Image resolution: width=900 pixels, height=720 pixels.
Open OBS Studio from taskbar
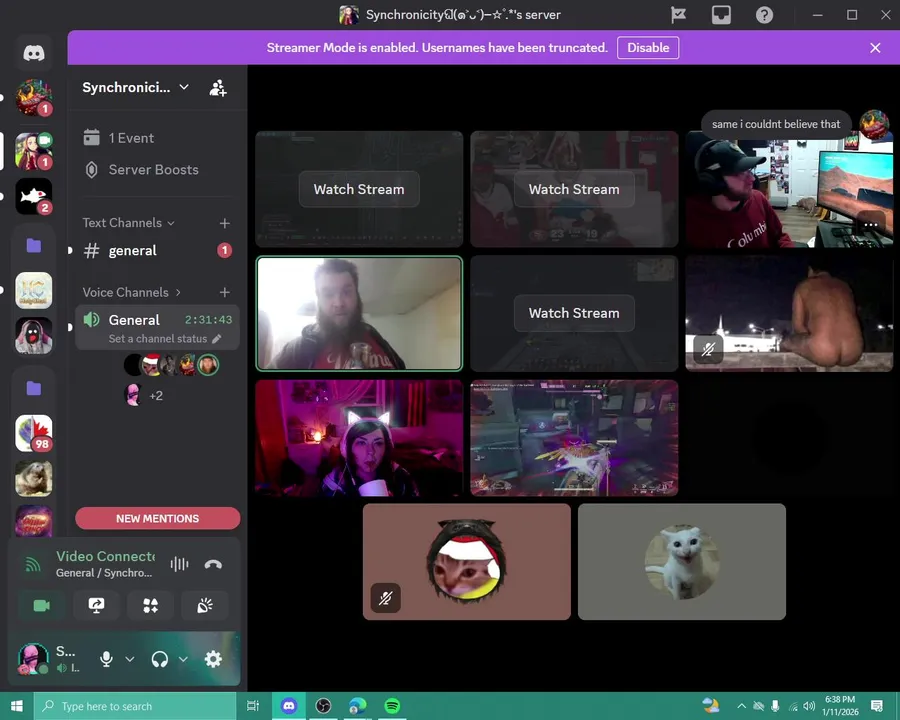pyautogui.click(x=324, y=706)
